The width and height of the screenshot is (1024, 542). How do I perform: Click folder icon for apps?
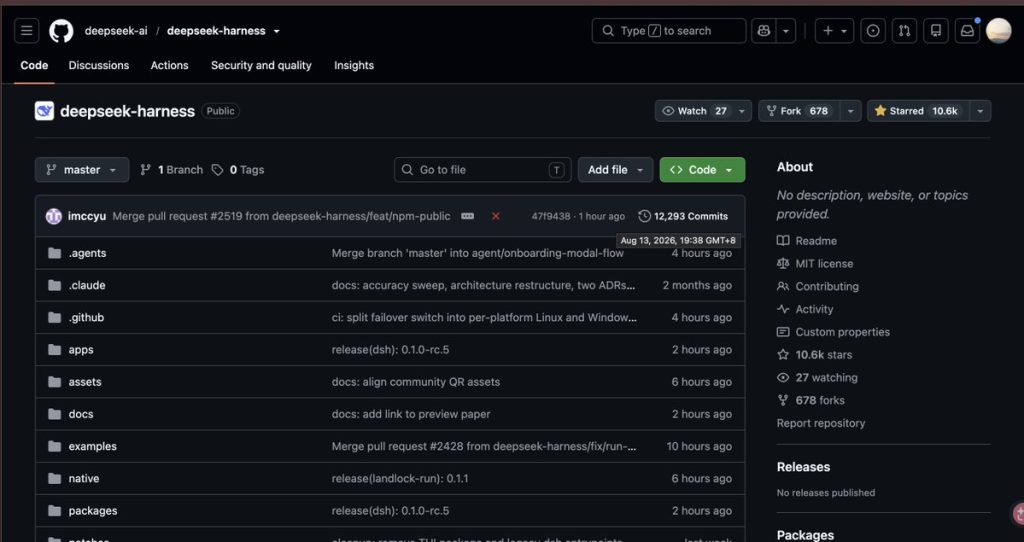point(55,350)
